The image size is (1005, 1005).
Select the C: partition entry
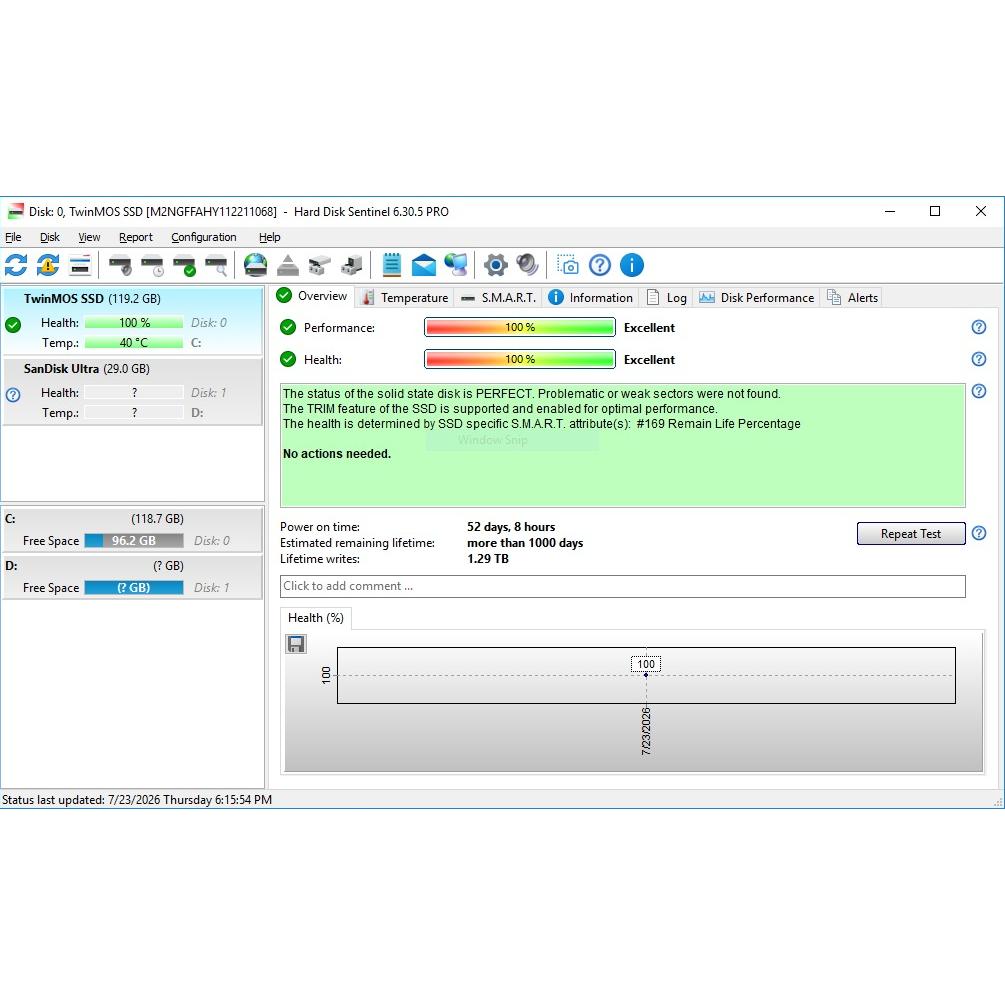(x=133, y=529)
